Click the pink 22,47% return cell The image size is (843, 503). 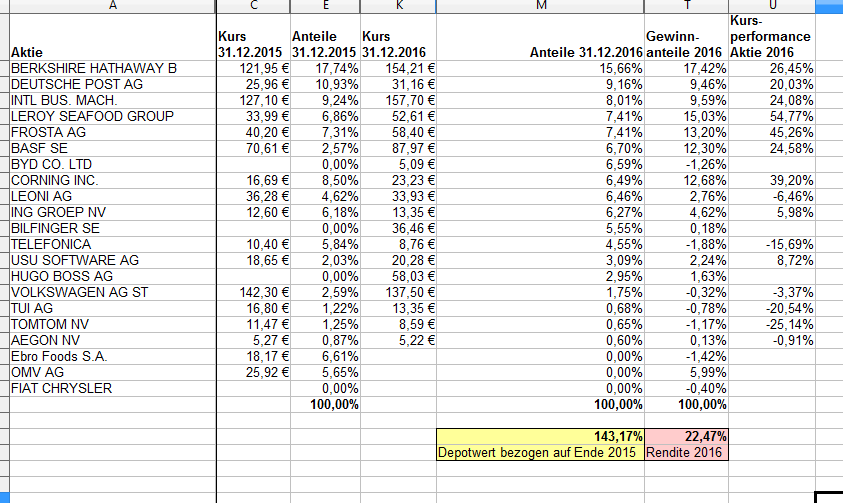pyautogui.click(x=687, y=436)
